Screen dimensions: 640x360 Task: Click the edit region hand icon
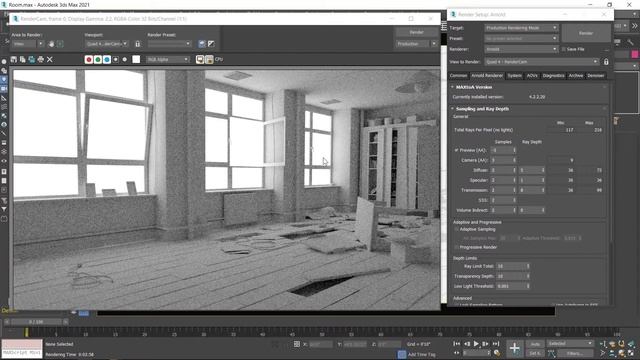click(x=51, y=44)
